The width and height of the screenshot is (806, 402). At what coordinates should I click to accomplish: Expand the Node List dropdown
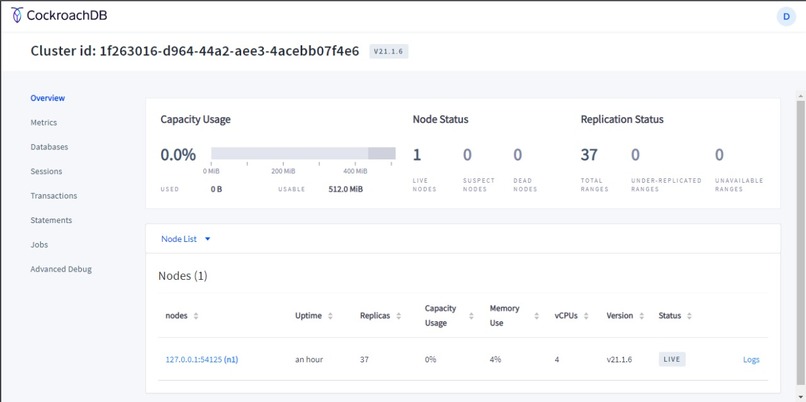(x=186, y=239)
